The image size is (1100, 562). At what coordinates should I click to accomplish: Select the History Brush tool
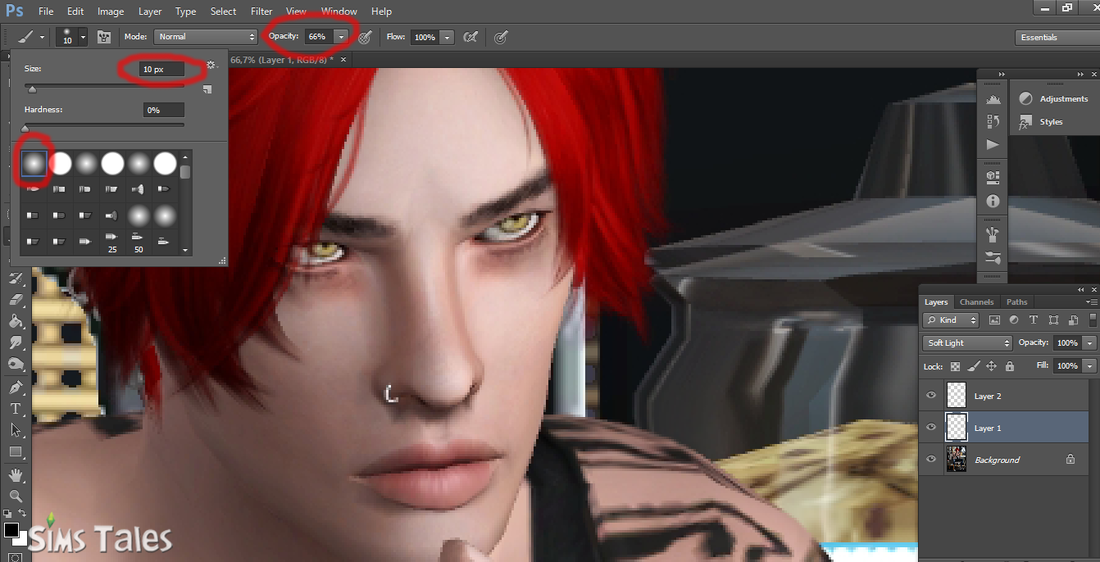coord(17,279)
